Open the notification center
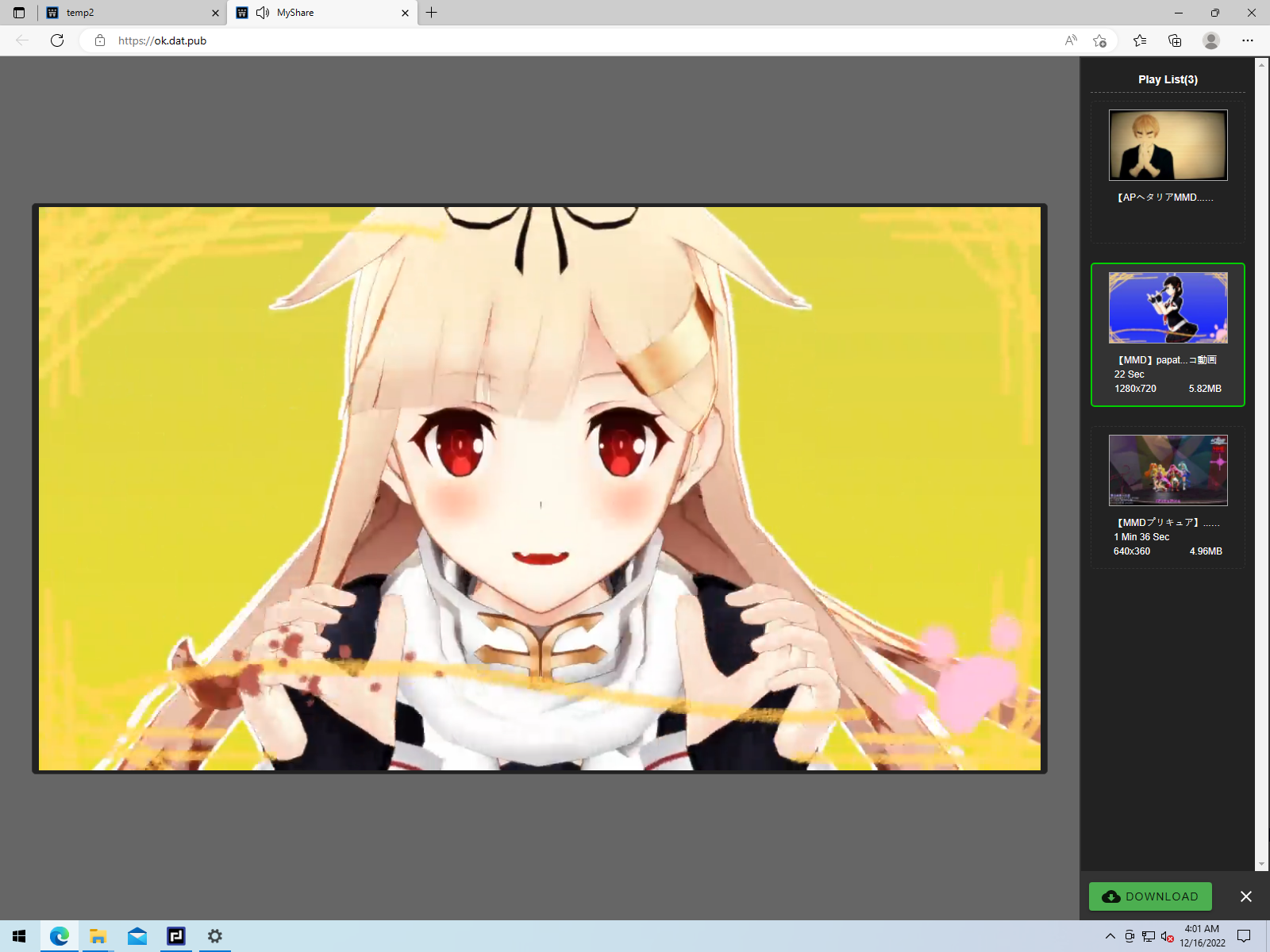Screen dimensions: 1270x952 point(1244,936)
